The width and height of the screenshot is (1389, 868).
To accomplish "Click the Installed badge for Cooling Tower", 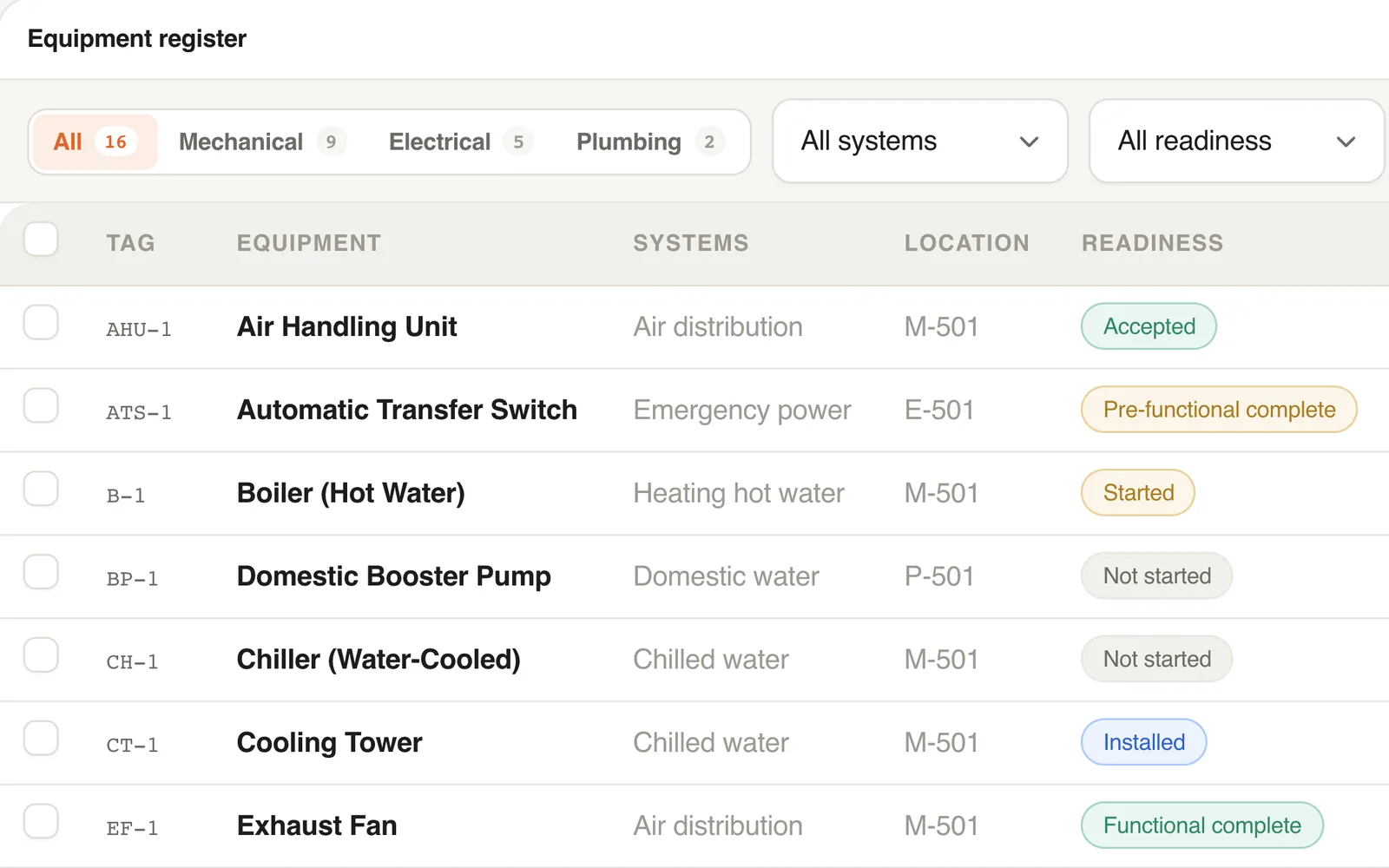I will [1144, 742].
